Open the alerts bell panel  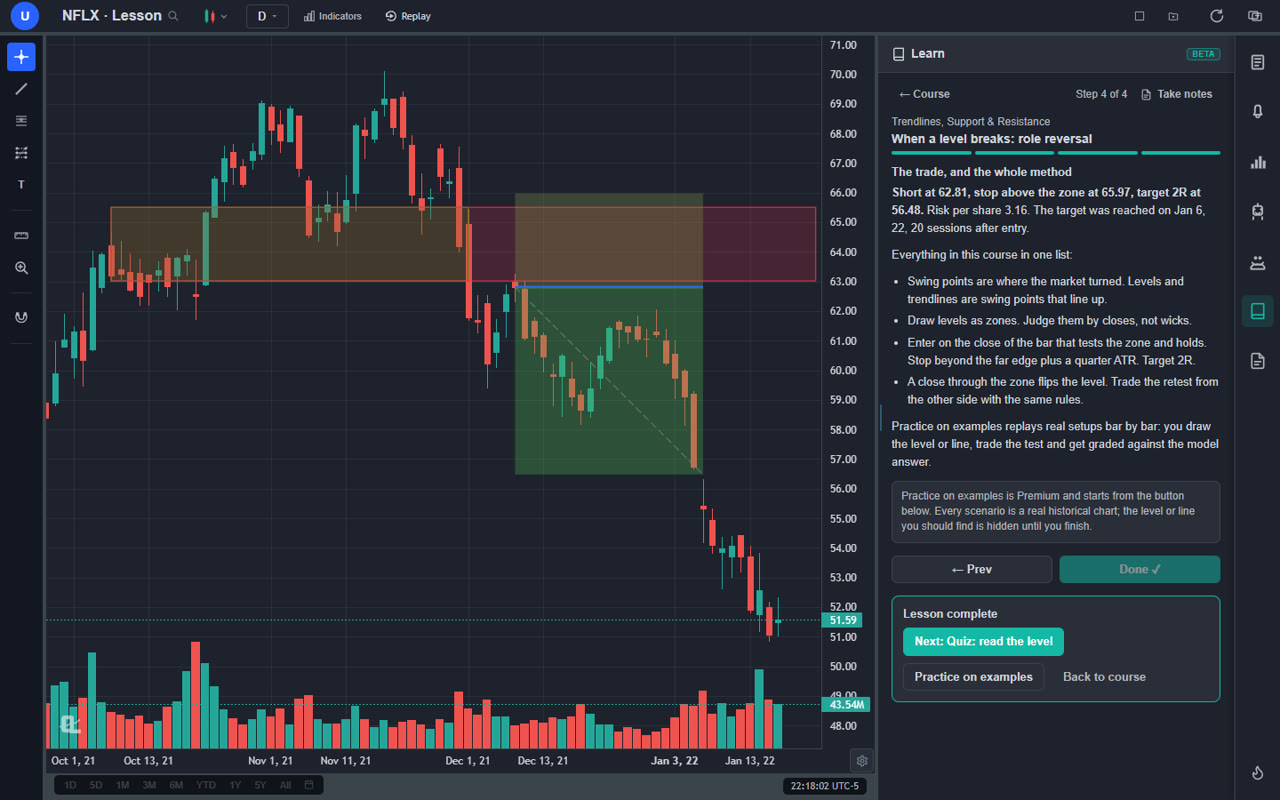1258,111
